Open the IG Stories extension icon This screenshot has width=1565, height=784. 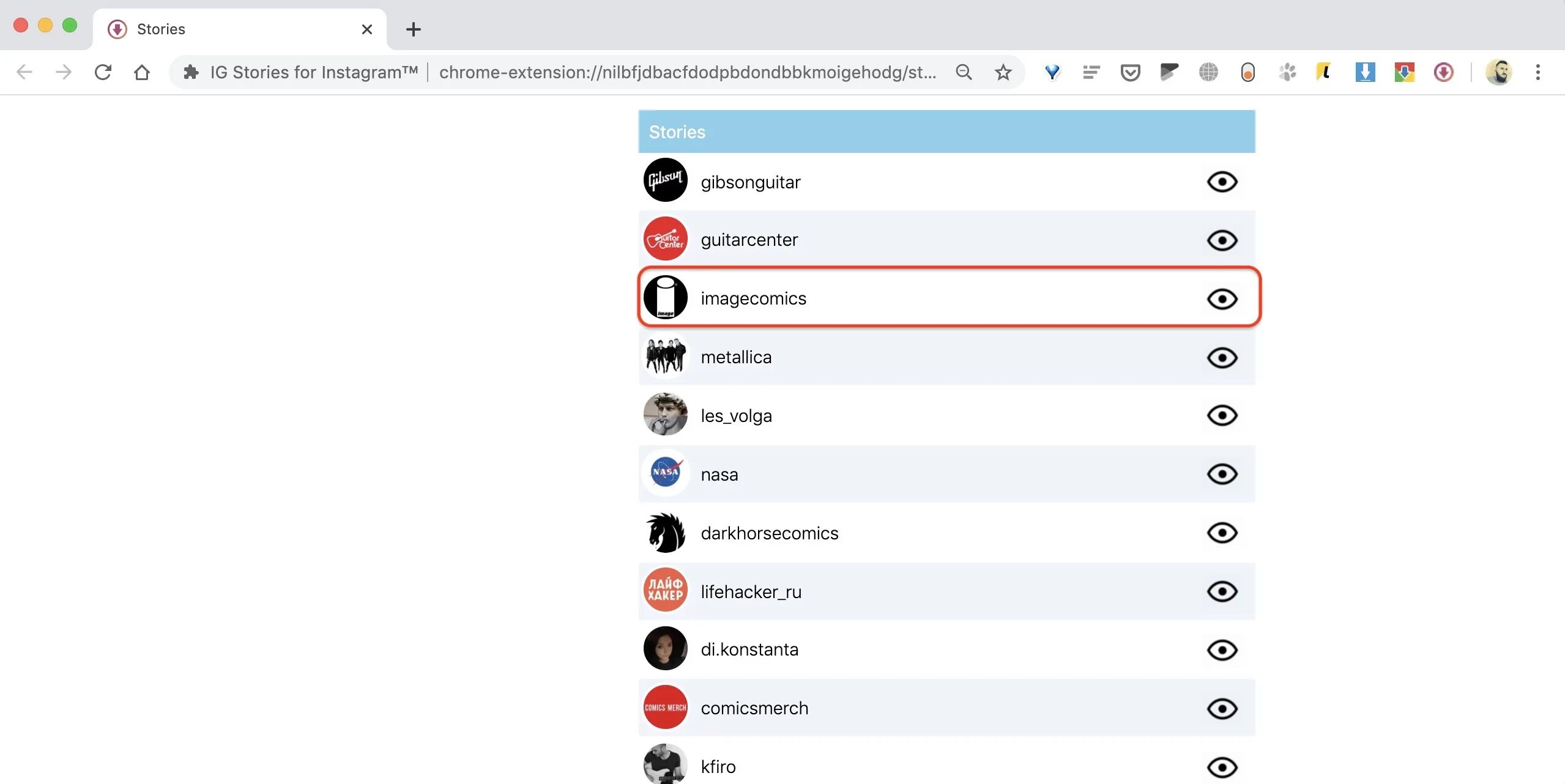tap(1443, 72)
